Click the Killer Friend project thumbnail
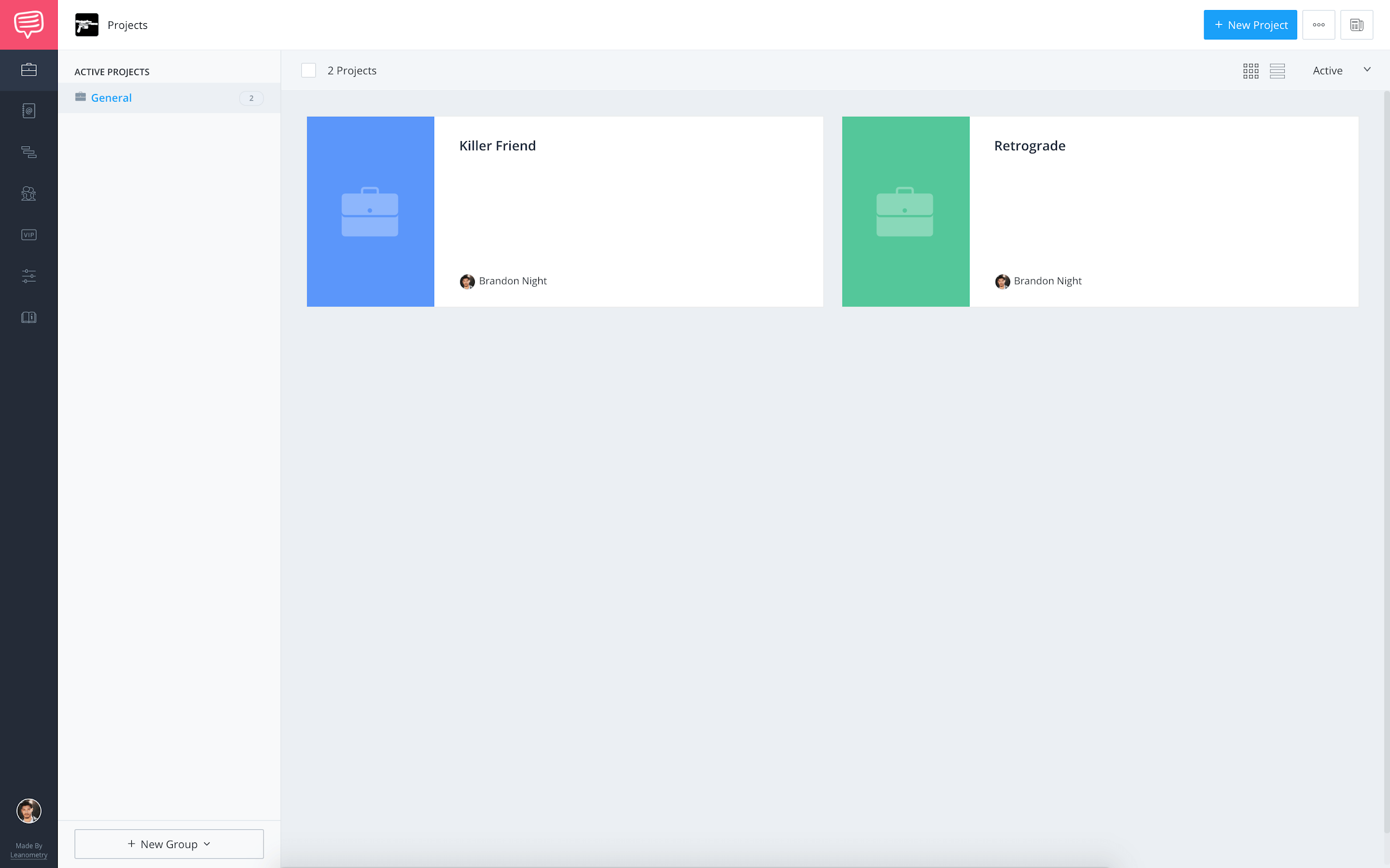1390x868 pixels. pos(370,211)
